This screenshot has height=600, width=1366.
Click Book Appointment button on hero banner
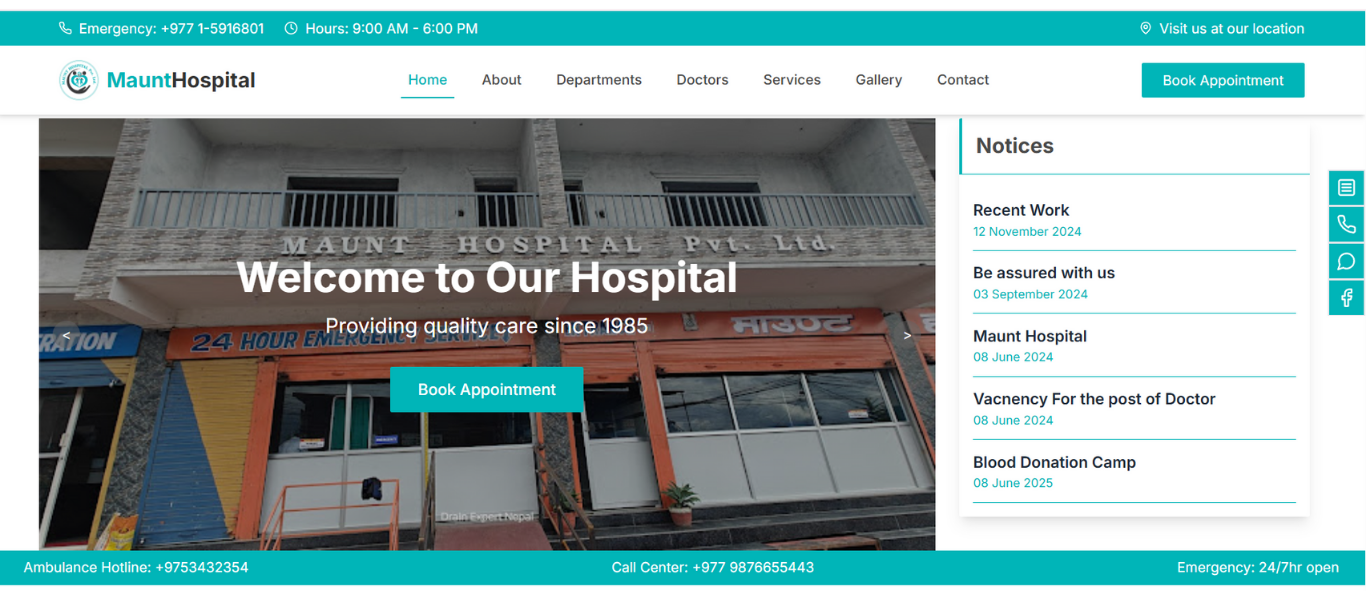tap(487, 390)
